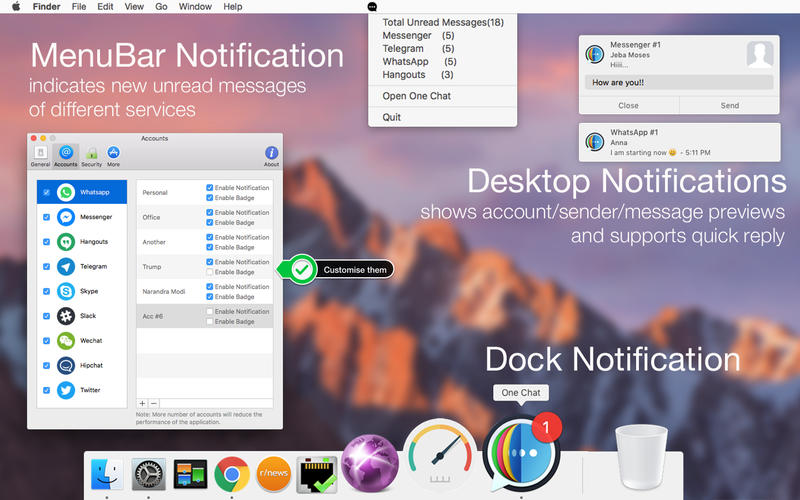Open the Security padlock preferences icon
Screen dimensions: 800x500
(92, 153)
